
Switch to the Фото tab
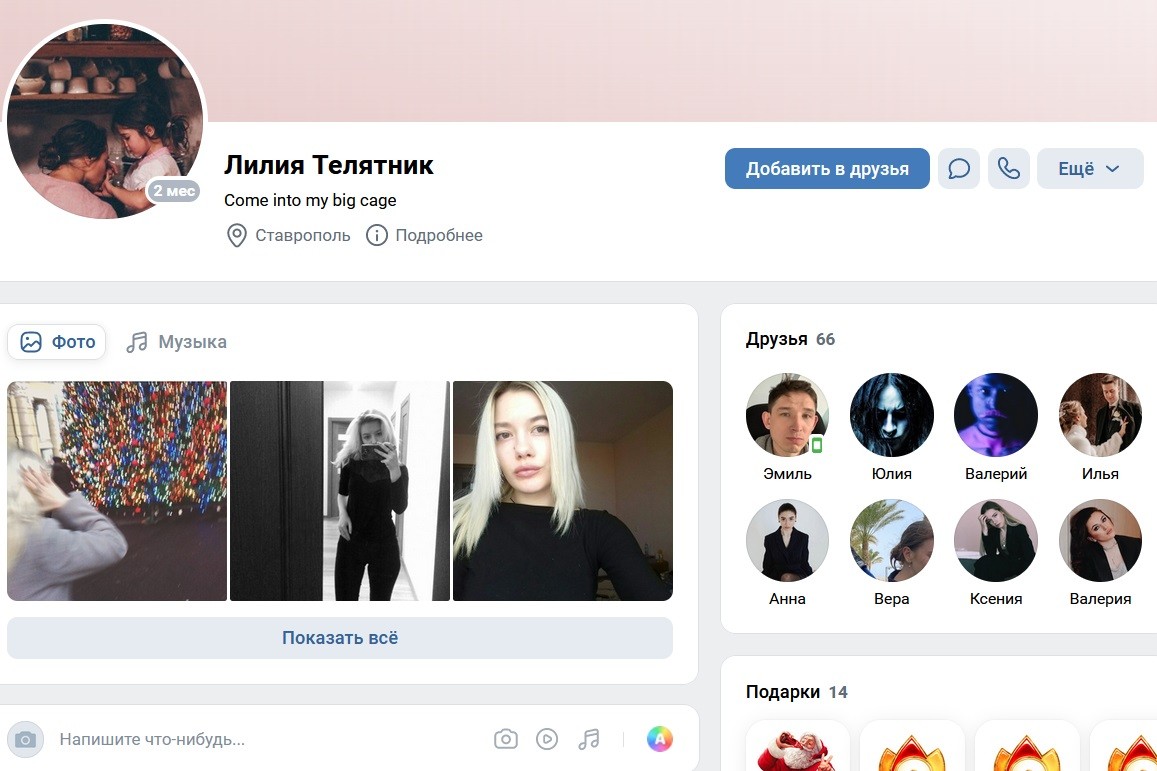58,342
